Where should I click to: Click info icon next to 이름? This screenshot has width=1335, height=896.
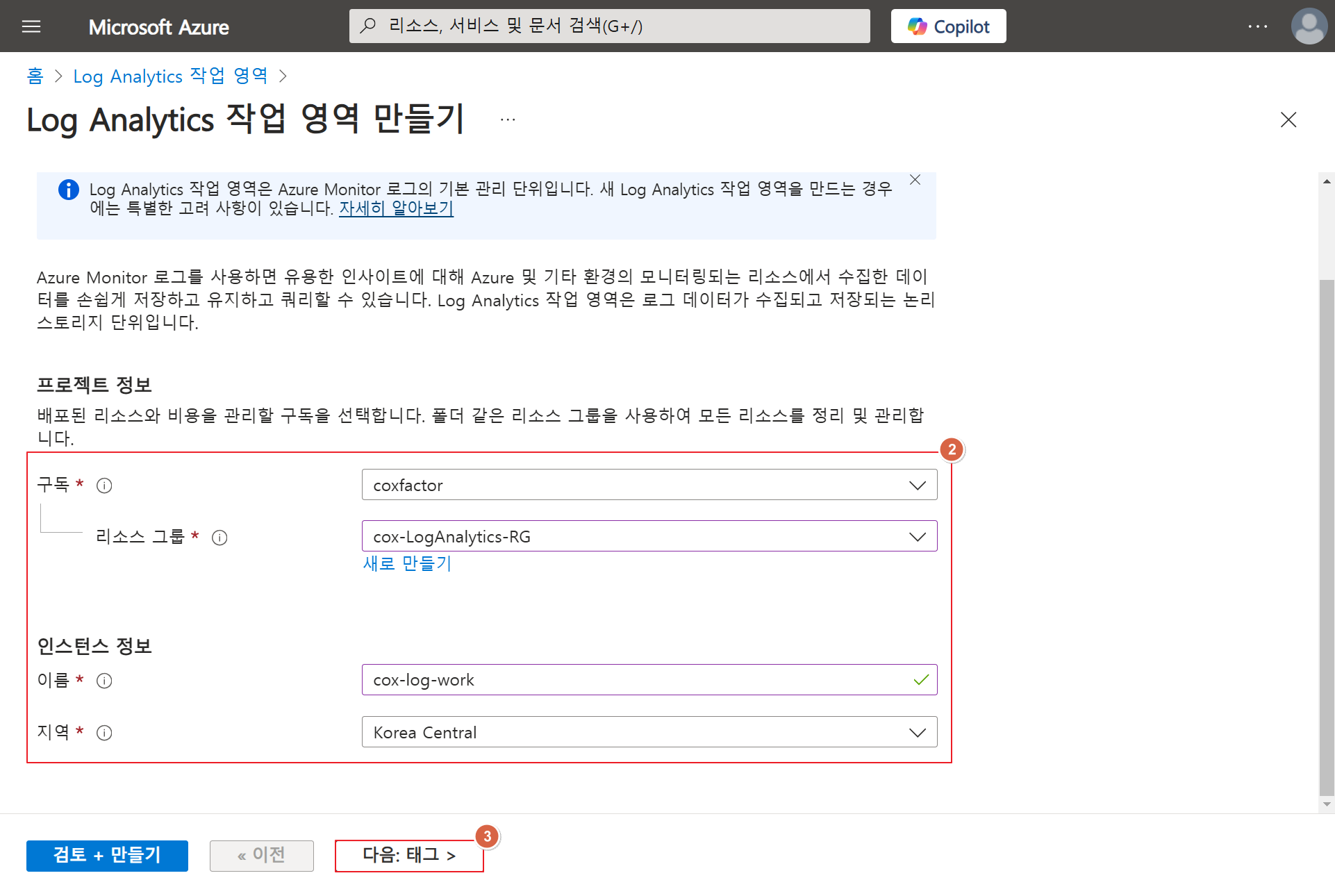104,681
